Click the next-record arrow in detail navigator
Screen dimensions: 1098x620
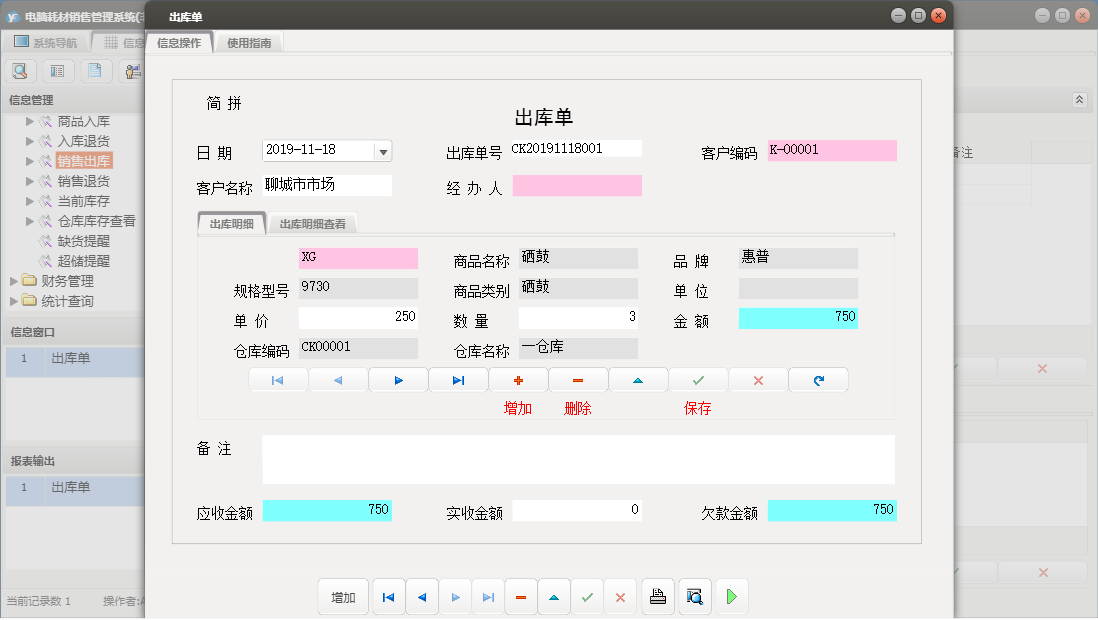398,380
